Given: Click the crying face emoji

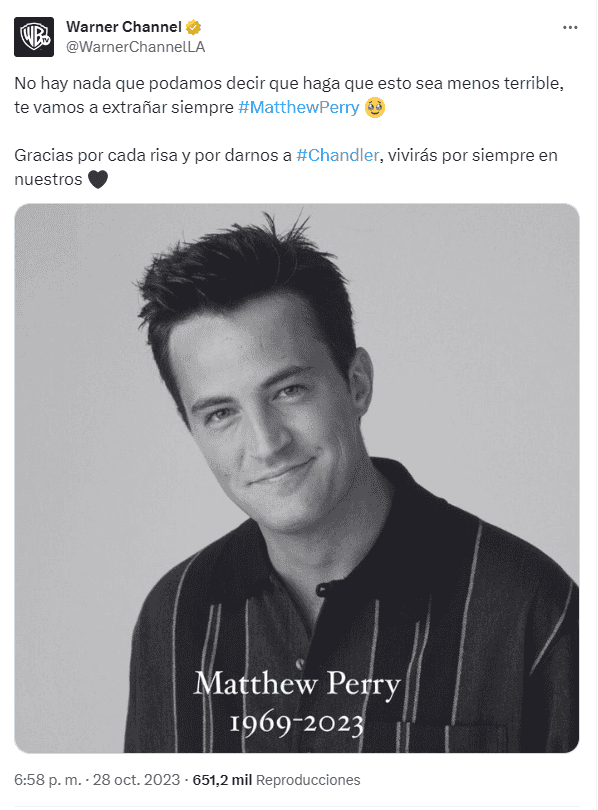Looking at the screenshot, I should click(375, 107).
